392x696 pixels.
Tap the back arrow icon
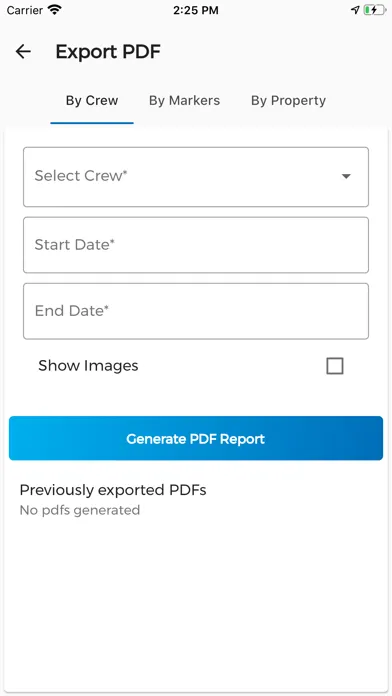point(23,51)
